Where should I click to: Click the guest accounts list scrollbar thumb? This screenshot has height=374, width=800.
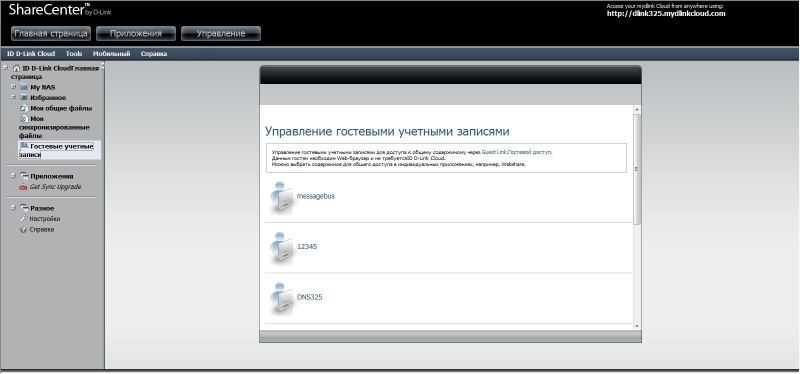tap(636, 169)
